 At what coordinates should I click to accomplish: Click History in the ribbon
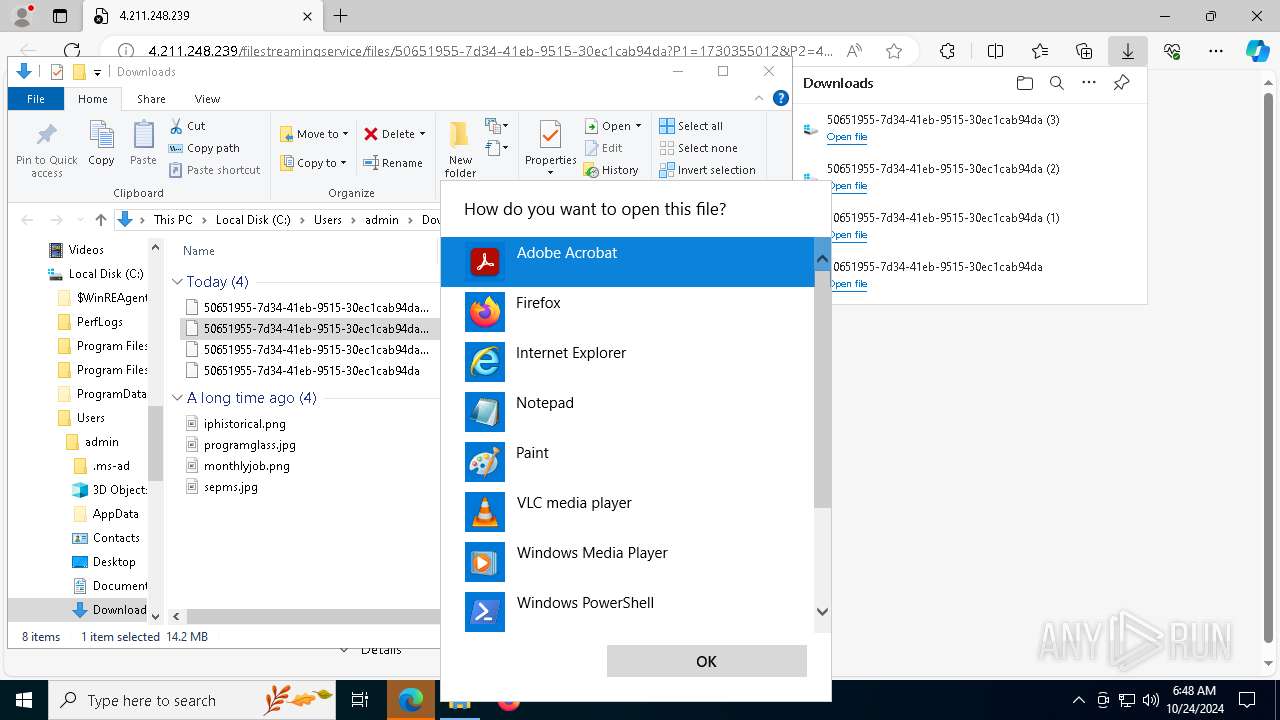pos(612,170)
